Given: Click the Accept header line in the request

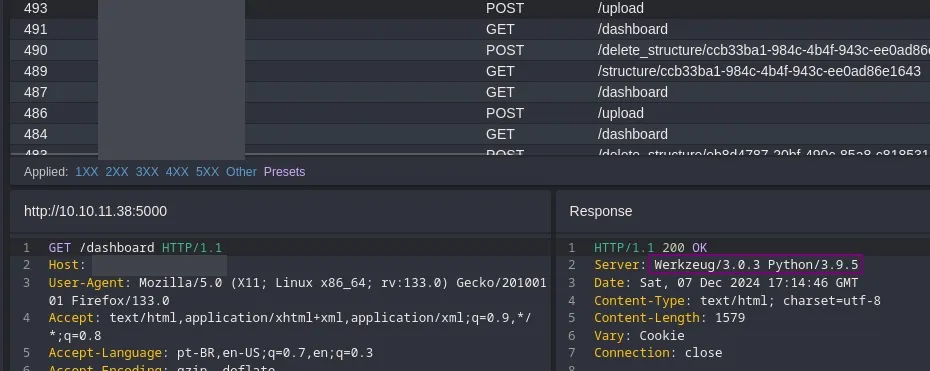Looking at the screenshot, I should (290, 327).
